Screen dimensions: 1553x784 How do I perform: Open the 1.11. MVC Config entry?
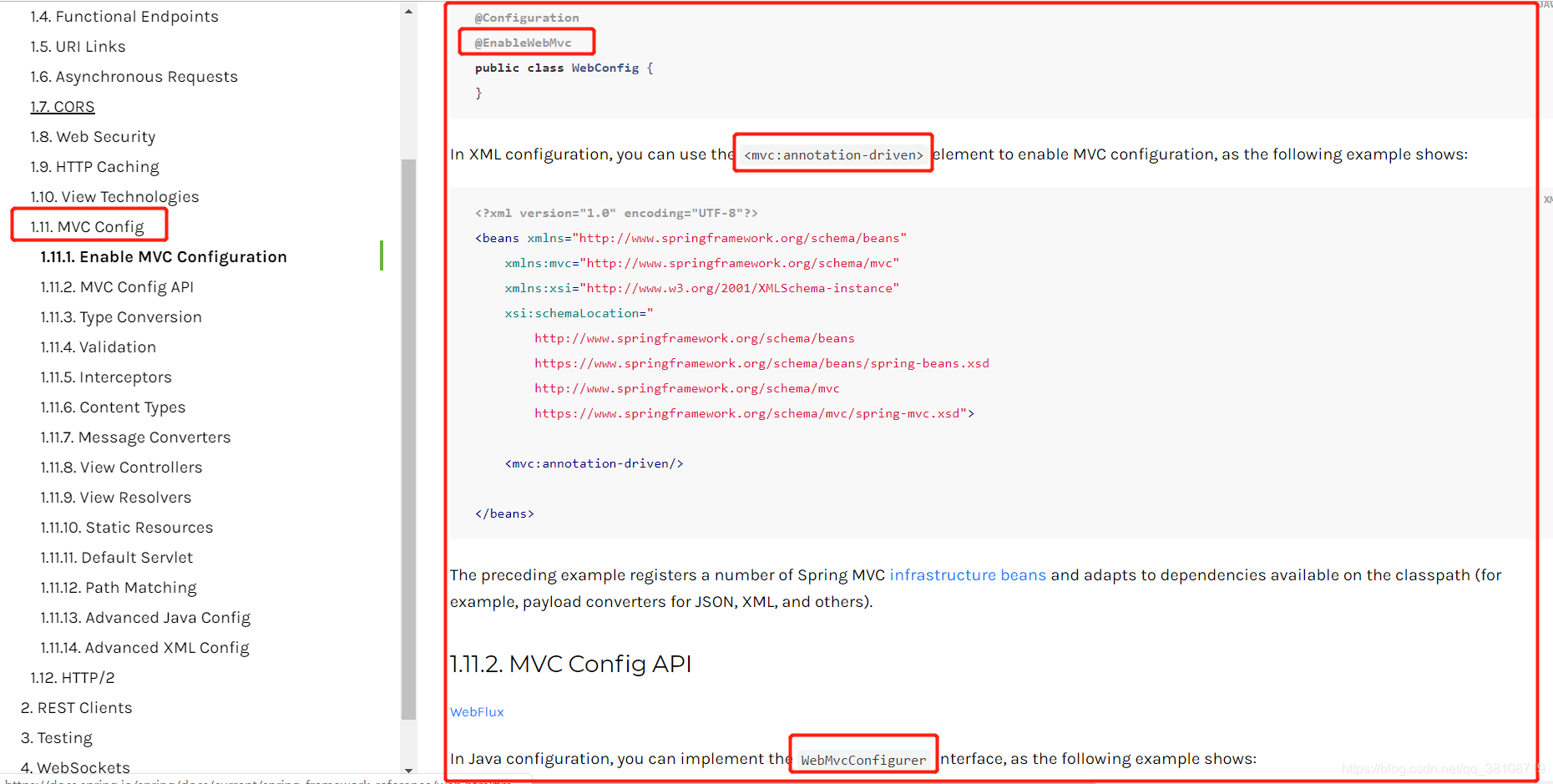point(89,225)
